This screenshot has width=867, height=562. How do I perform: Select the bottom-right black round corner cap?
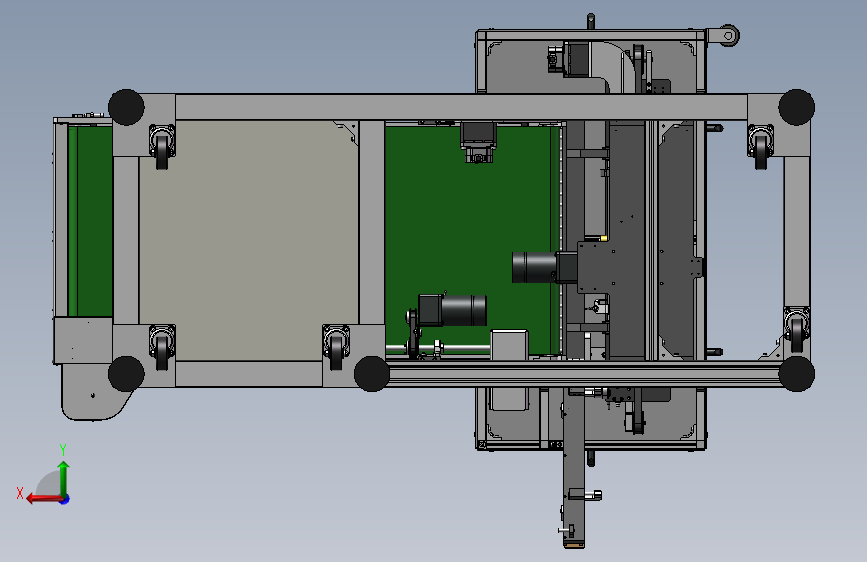coord(796,374)
